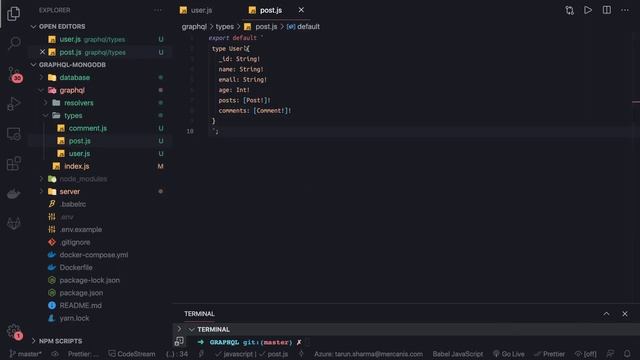Open user.js under types folder

pos(79,153)
